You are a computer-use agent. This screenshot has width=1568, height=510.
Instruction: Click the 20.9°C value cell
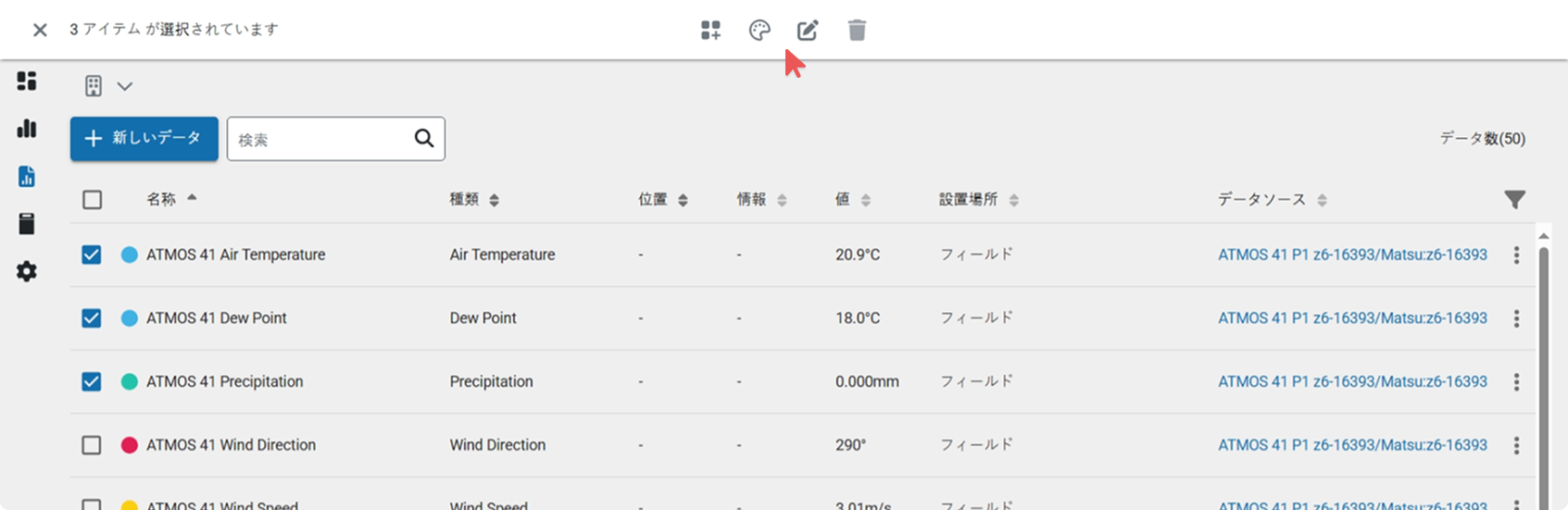coord(858,255)
